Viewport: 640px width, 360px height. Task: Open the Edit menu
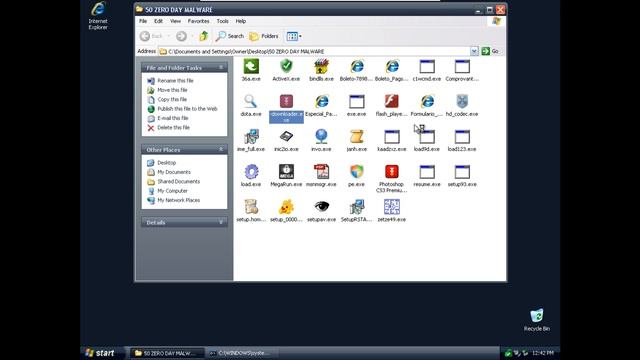tap(158, 21)
